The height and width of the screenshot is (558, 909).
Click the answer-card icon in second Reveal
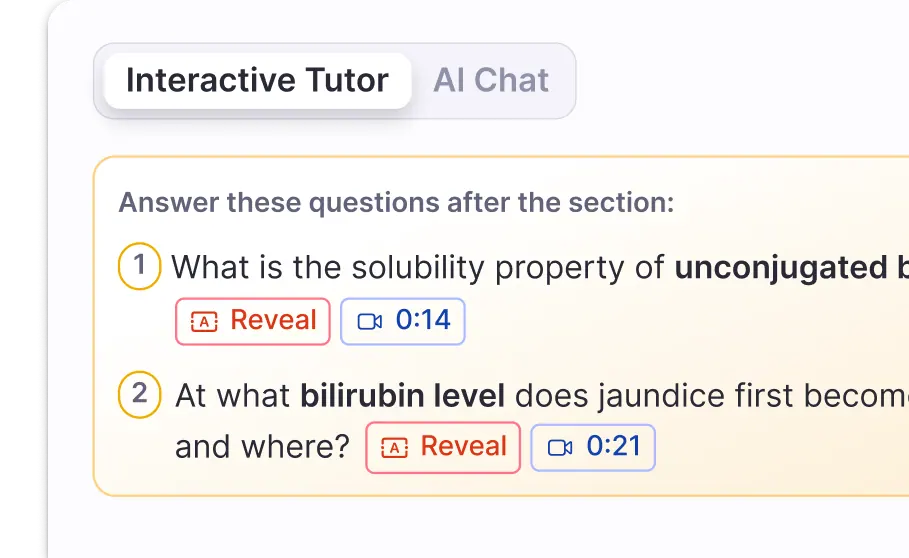395,448
